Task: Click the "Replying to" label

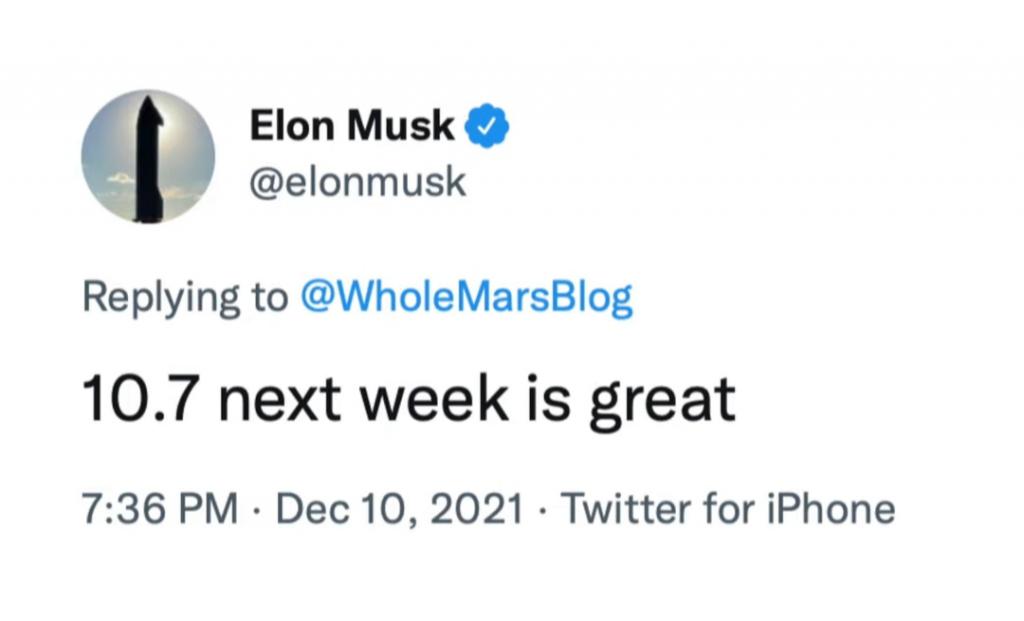Action: tap(185, 298)
